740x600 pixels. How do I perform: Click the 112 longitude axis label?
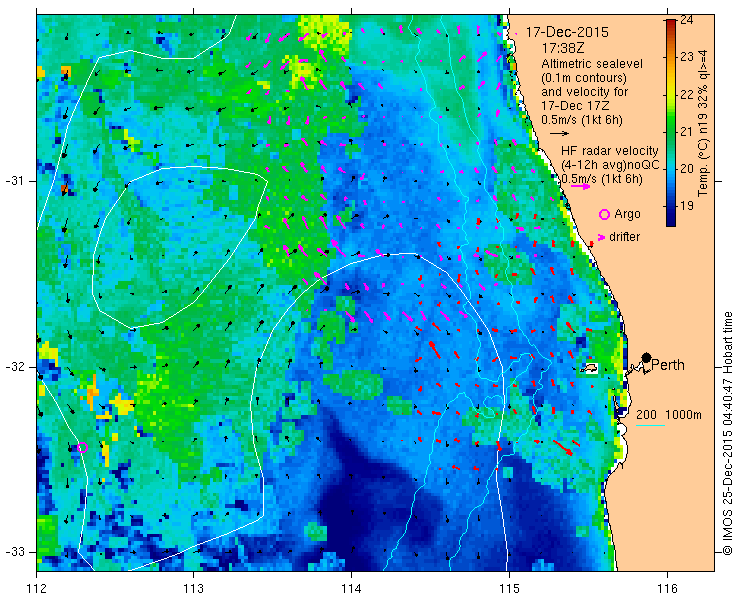(37, 589)
